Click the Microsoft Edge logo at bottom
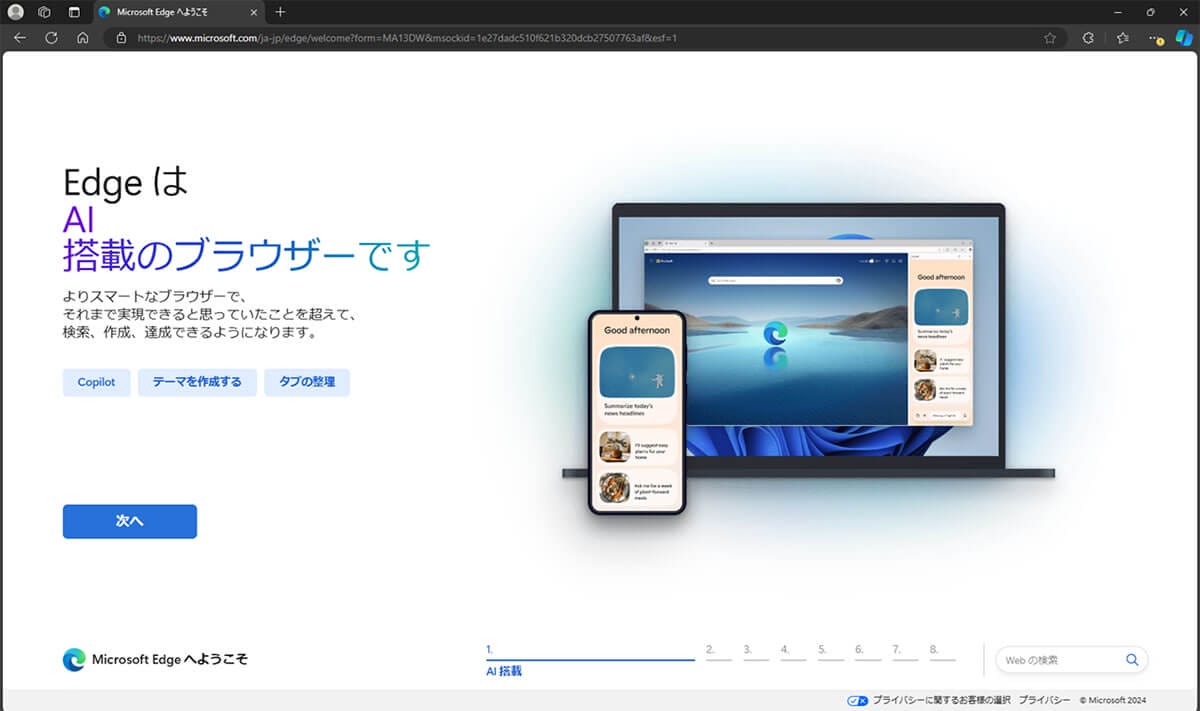 (74, 659)
